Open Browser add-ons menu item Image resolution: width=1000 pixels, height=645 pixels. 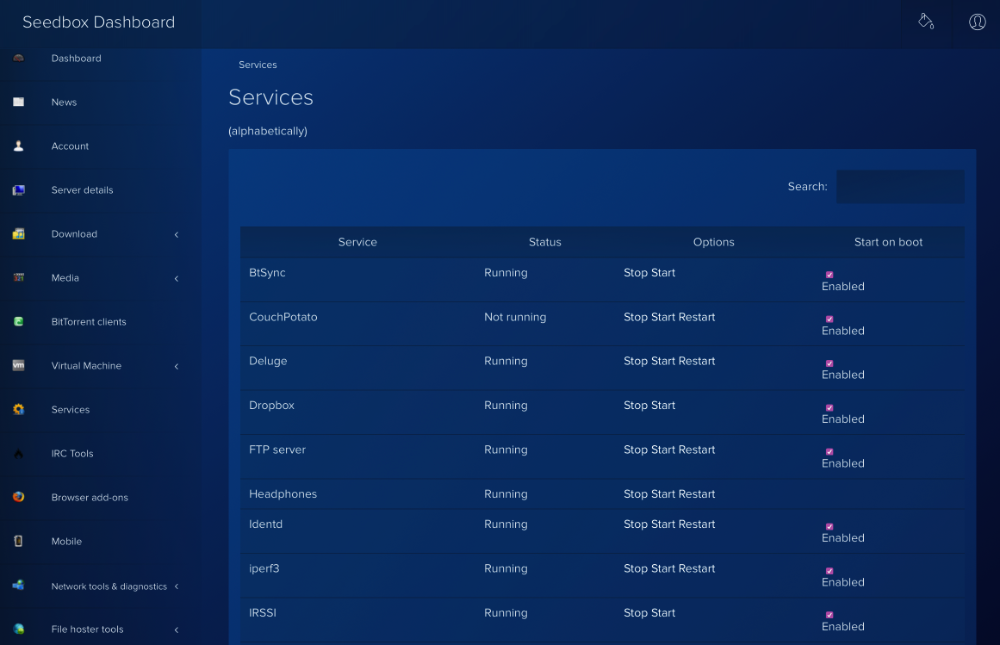pyautogui.click(x=89, y=498)
